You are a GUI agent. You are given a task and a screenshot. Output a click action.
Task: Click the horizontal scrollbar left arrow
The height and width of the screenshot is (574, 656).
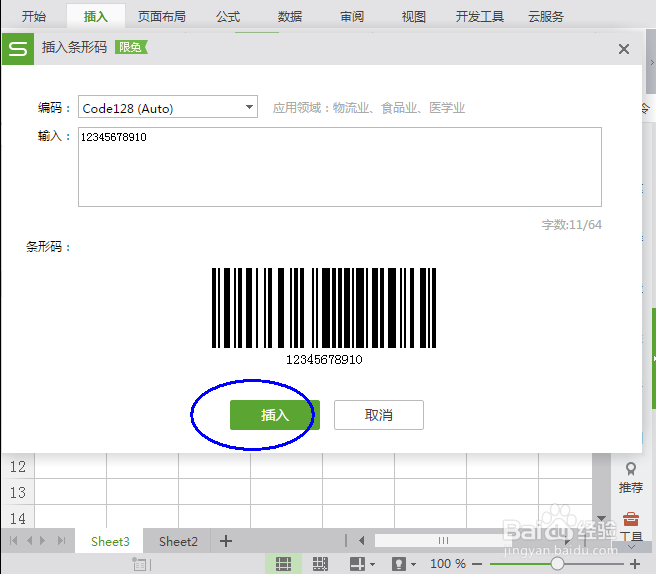[x=362, y=541]
